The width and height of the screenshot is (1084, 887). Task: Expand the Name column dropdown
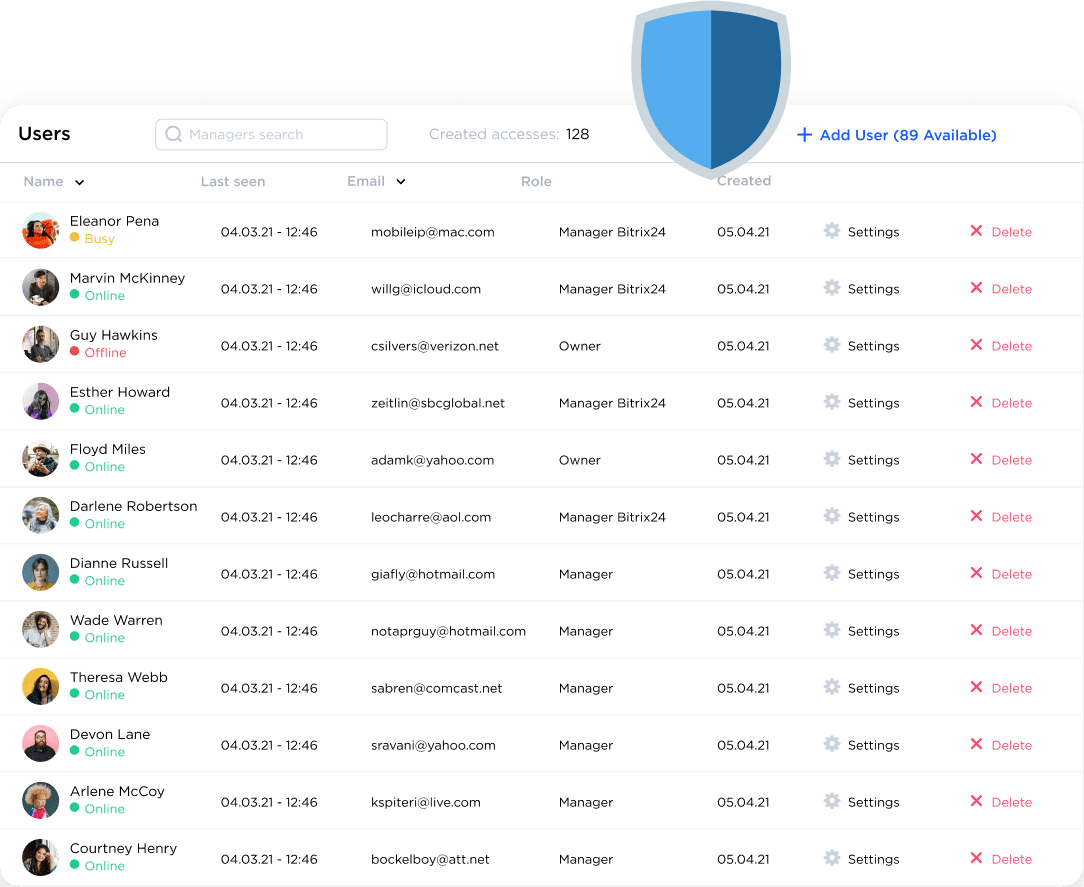pyautogui.click(x=79, y=182)
